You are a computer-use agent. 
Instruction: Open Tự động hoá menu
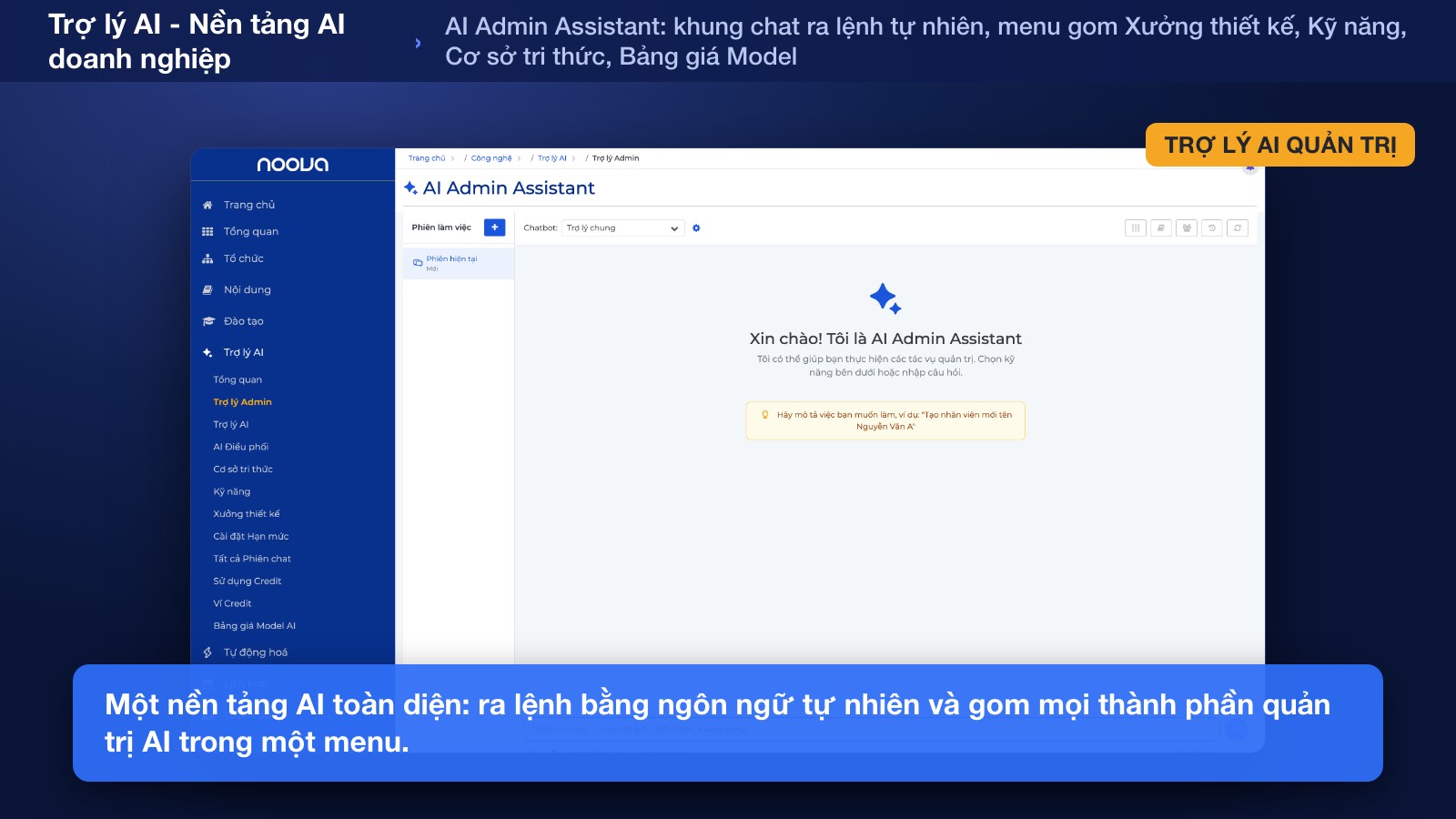[x=256, y=652]
